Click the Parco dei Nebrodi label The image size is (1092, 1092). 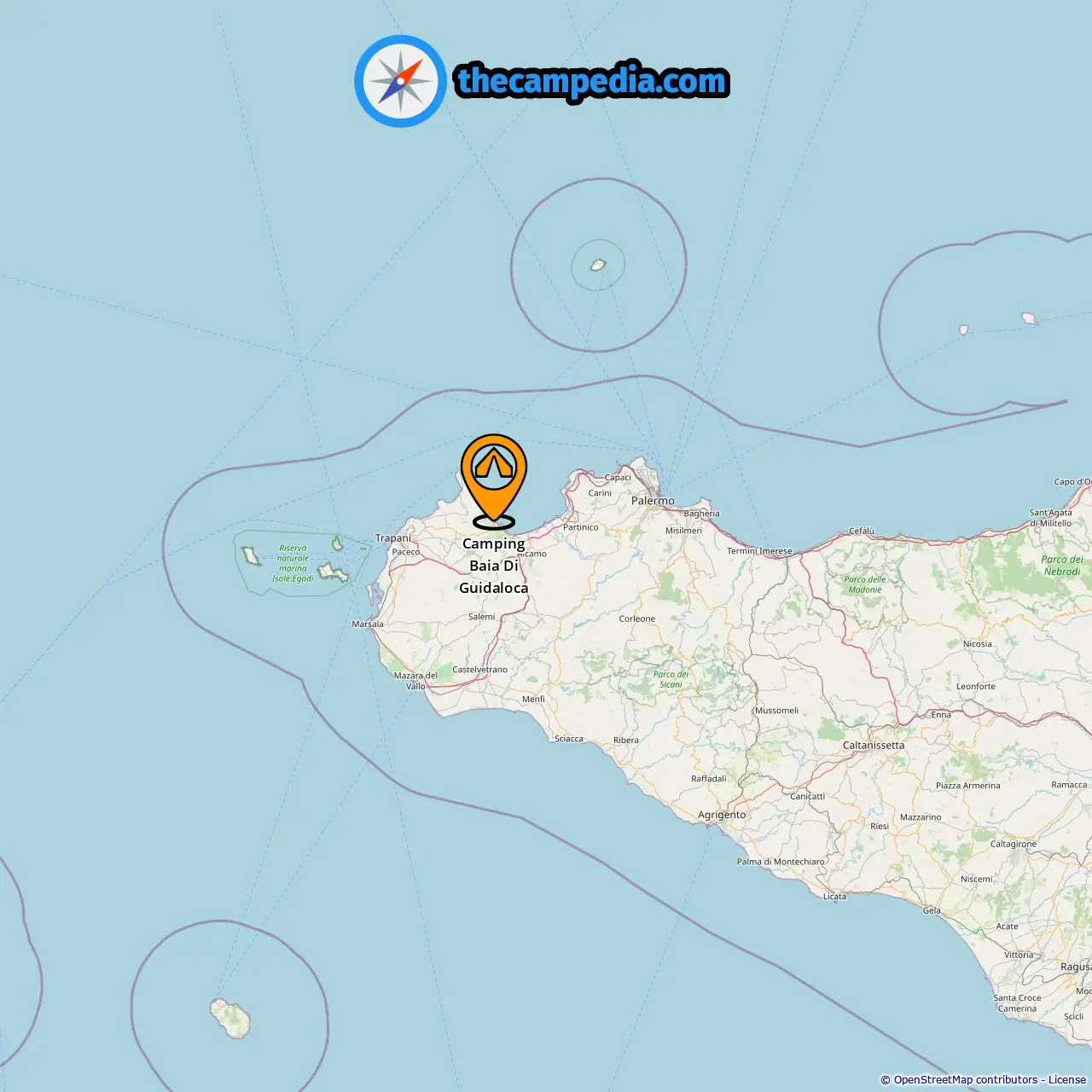(x=1062, y=566)
